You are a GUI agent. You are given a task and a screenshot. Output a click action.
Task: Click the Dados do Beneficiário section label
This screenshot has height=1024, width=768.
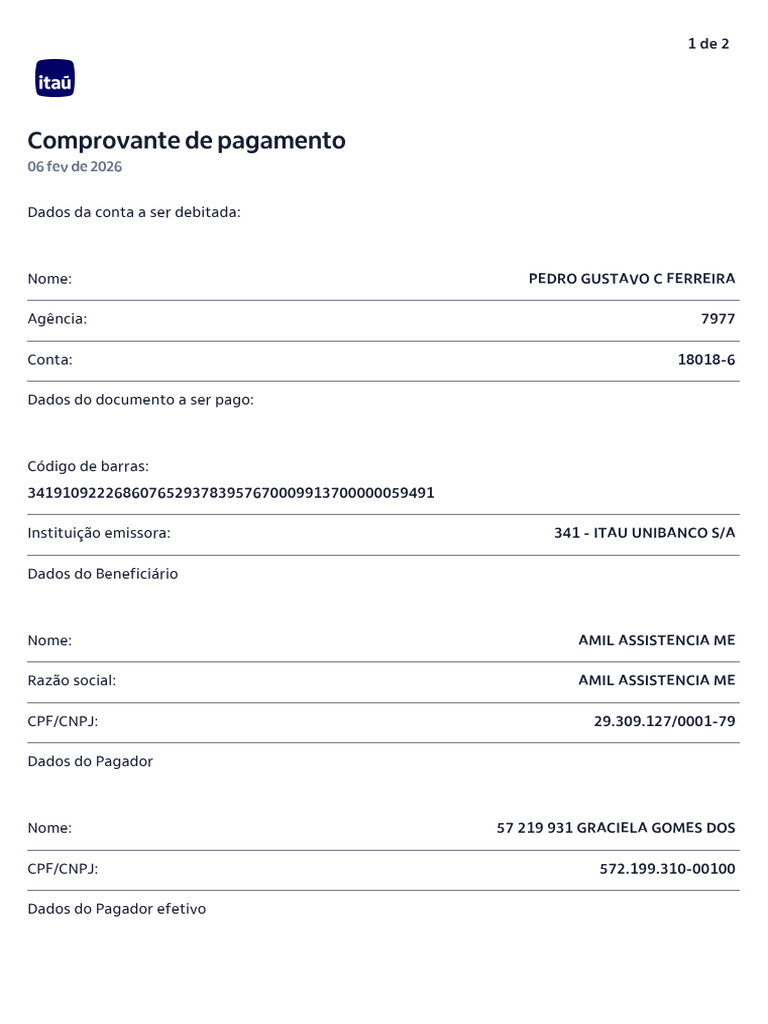tap(103, 574)
